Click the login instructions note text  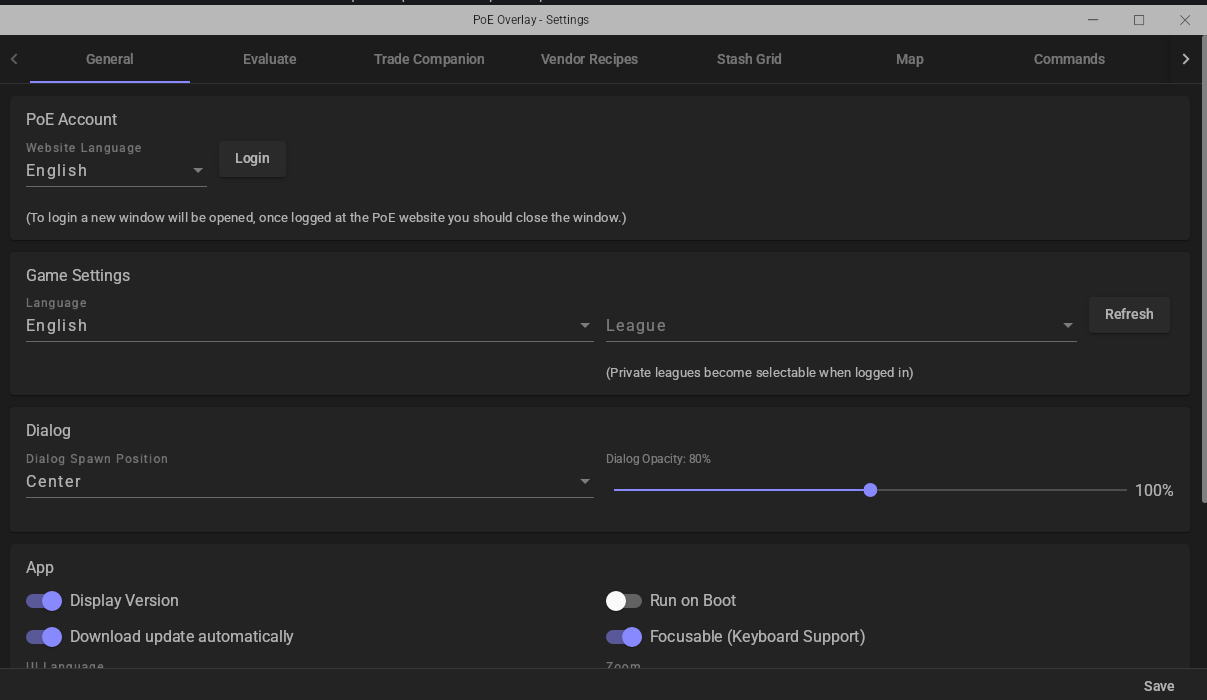326,217
